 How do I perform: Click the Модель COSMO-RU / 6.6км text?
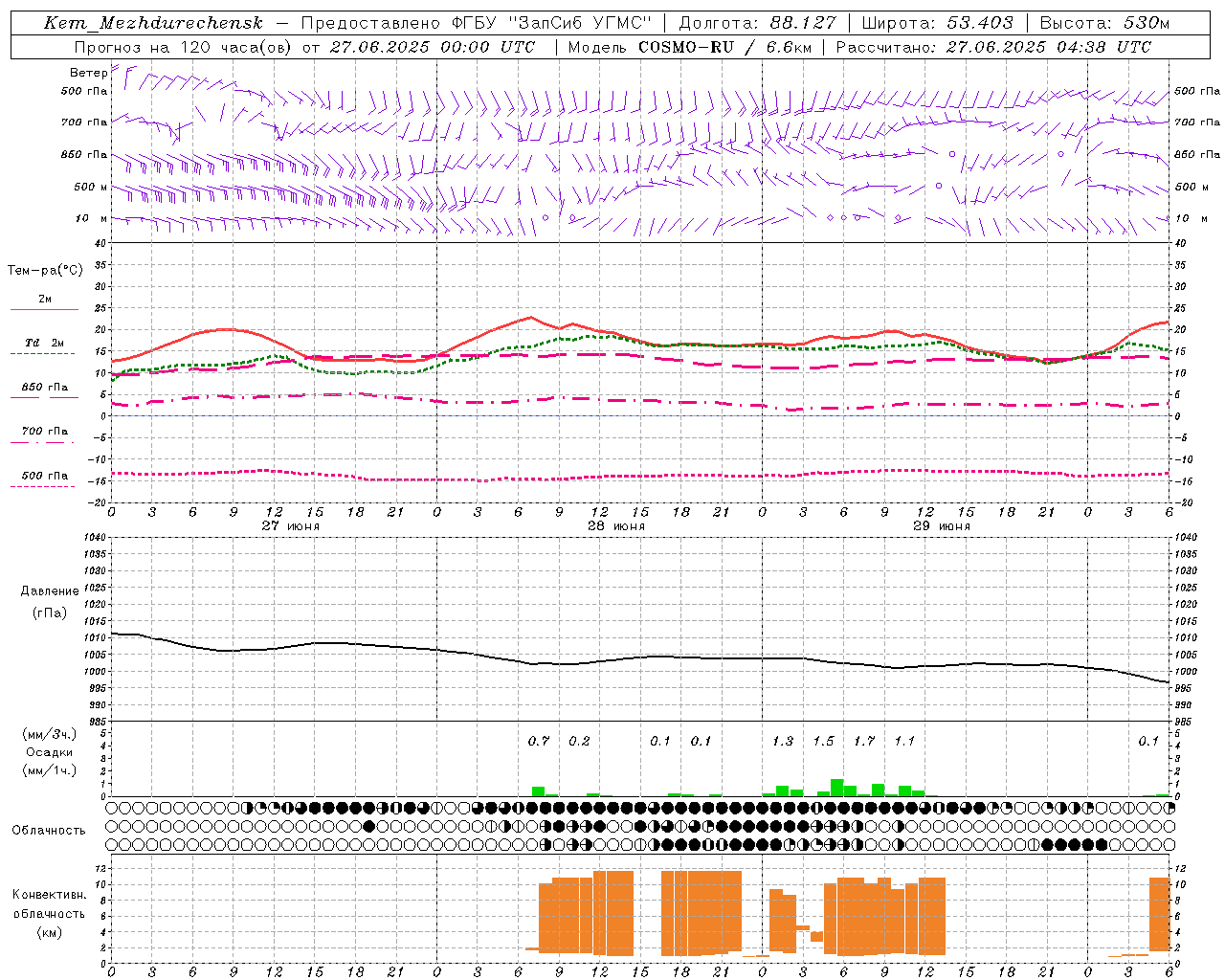pyautogui.click(x=690, y=47)
